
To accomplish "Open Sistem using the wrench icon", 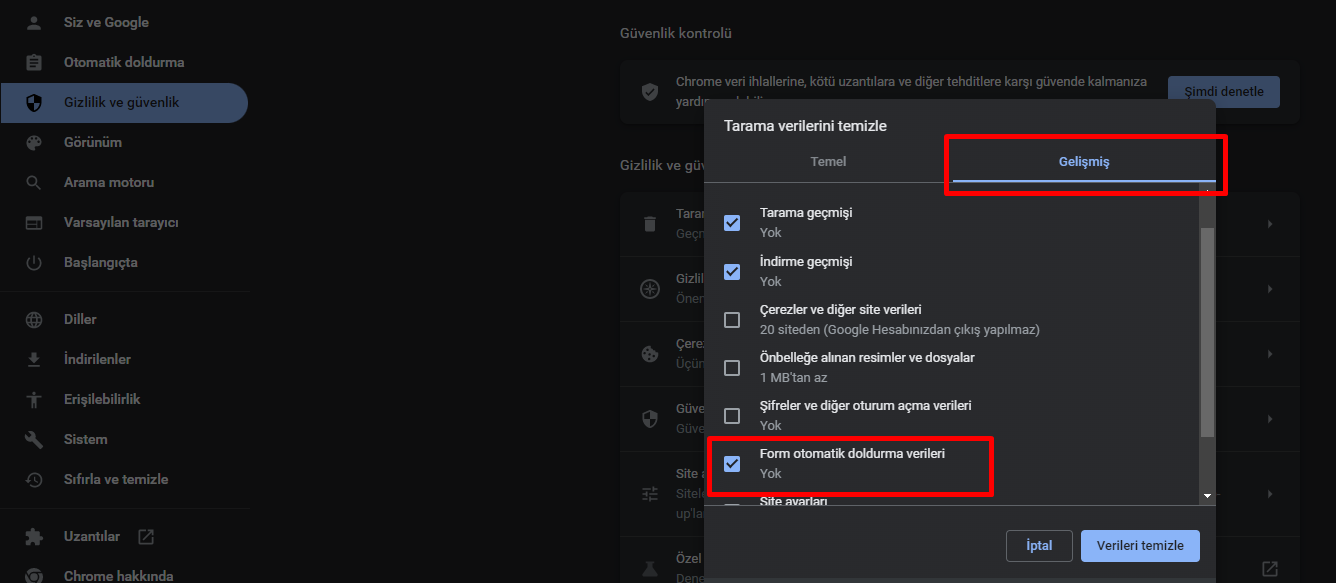I will click(x=33, y=438).
